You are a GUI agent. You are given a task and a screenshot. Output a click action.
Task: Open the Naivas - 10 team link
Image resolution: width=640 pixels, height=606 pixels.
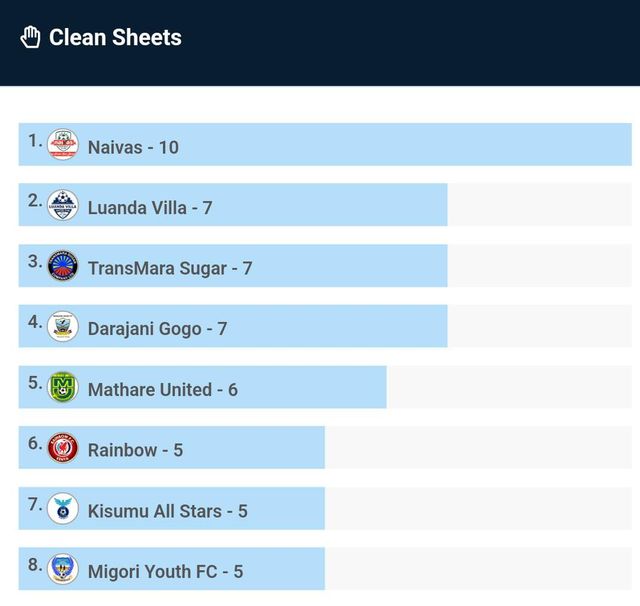click(x=133, y=147)
